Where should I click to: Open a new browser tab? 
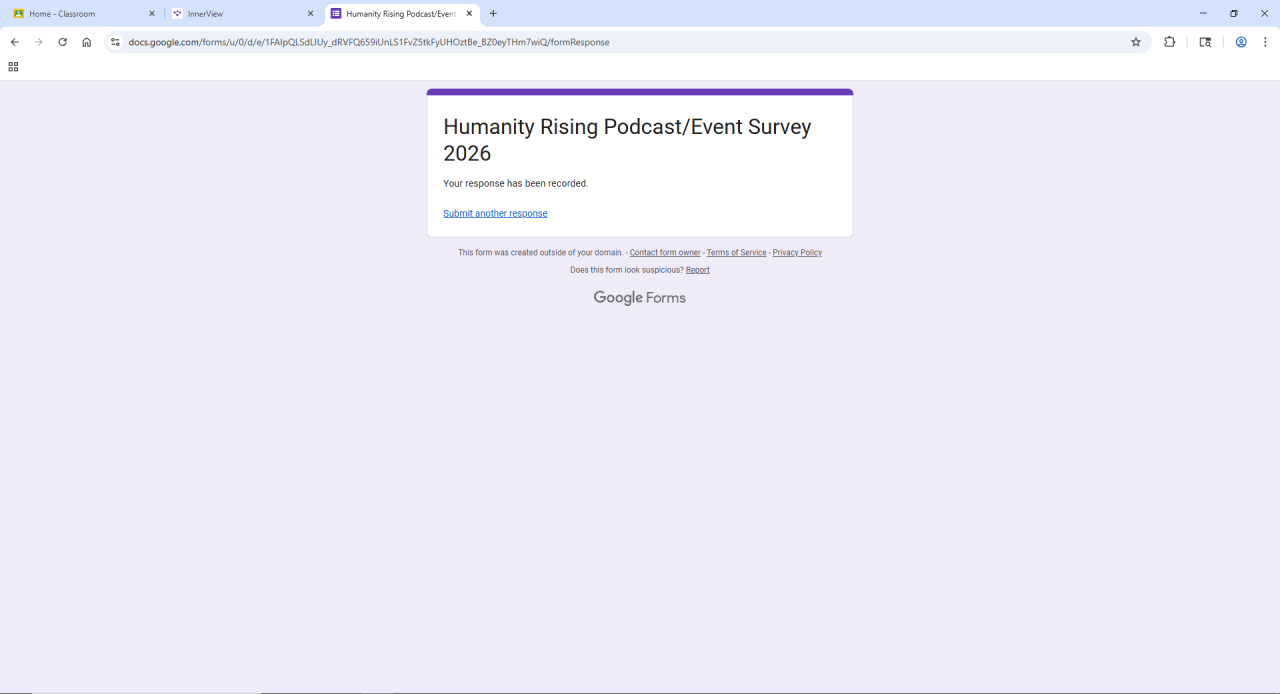click(493, 14)
